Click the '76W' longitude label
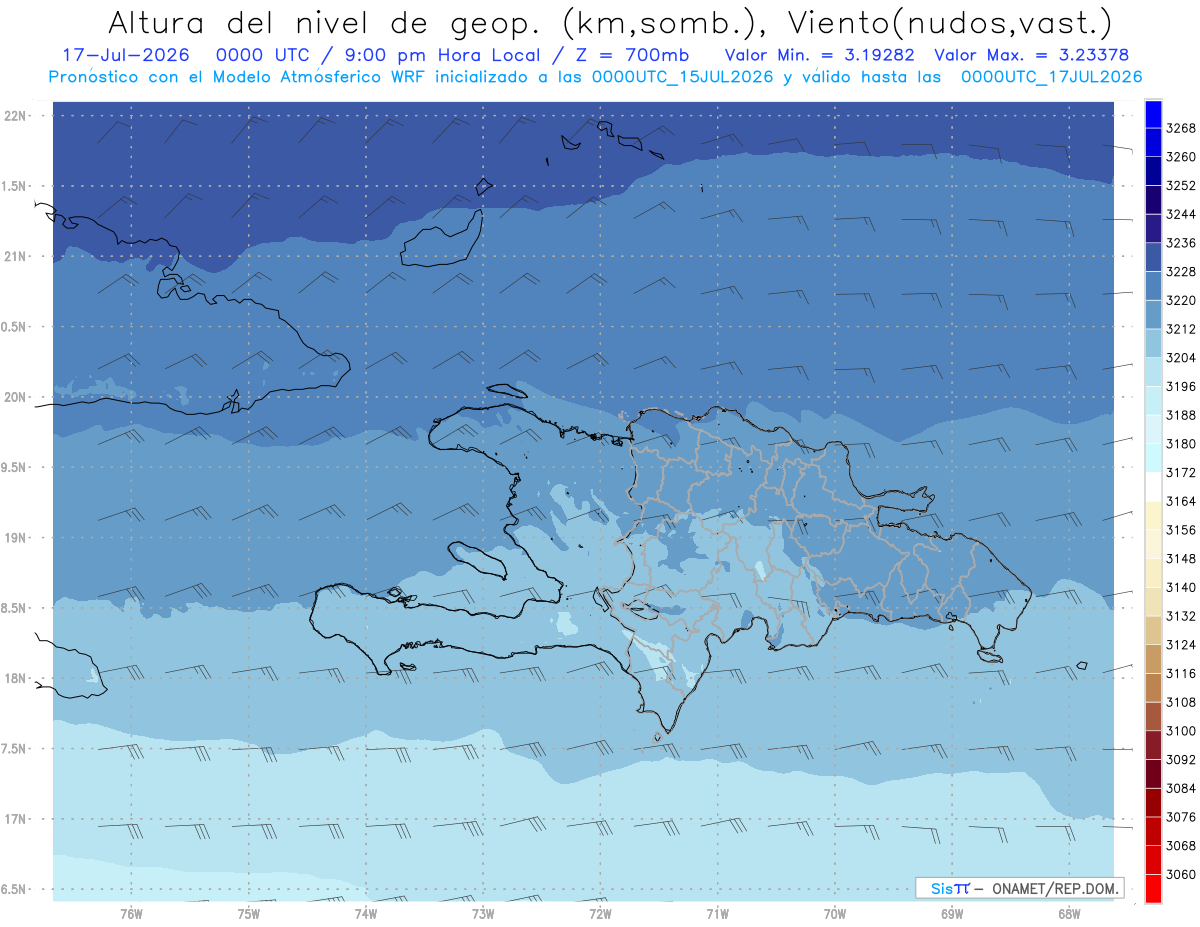 pyautogui.click(x=131, y=913)
